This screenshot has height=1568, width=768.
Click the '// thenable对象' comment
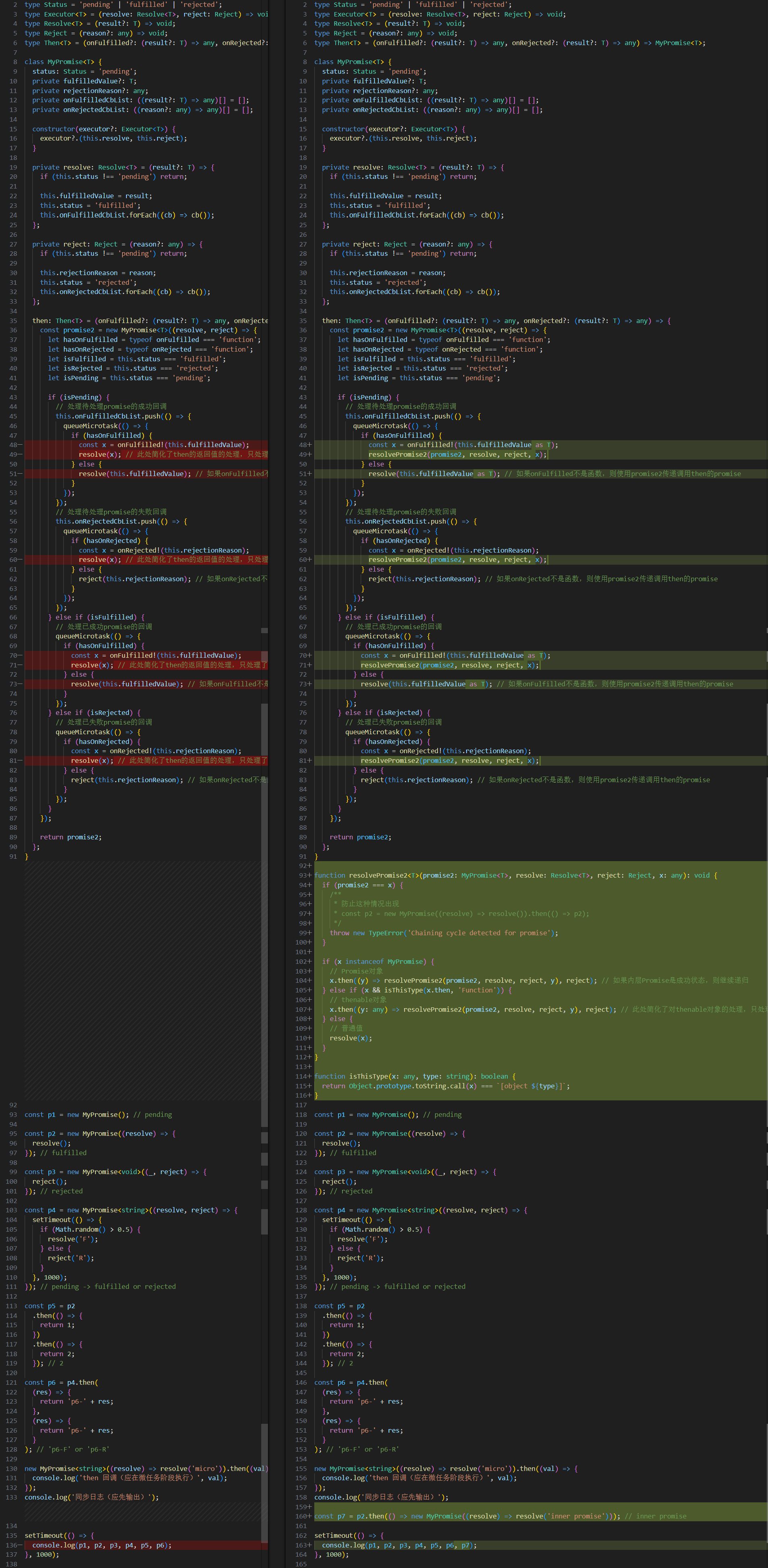(358, 999)
